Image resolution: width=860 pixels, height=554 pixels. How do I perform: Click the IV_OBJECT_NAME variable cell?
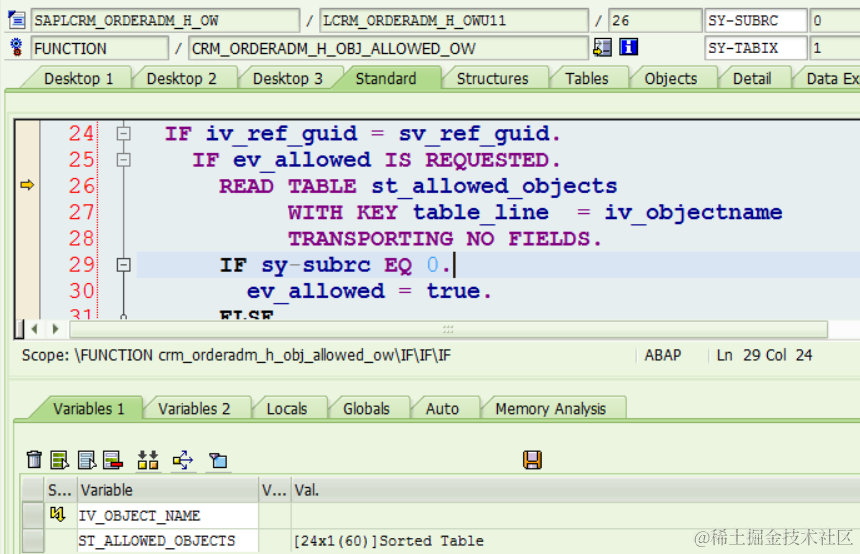167,516
